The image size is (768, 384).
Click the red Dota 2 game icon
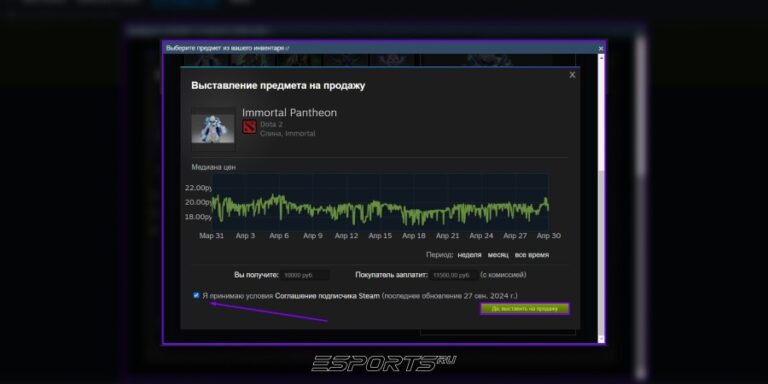pos(249,127)
